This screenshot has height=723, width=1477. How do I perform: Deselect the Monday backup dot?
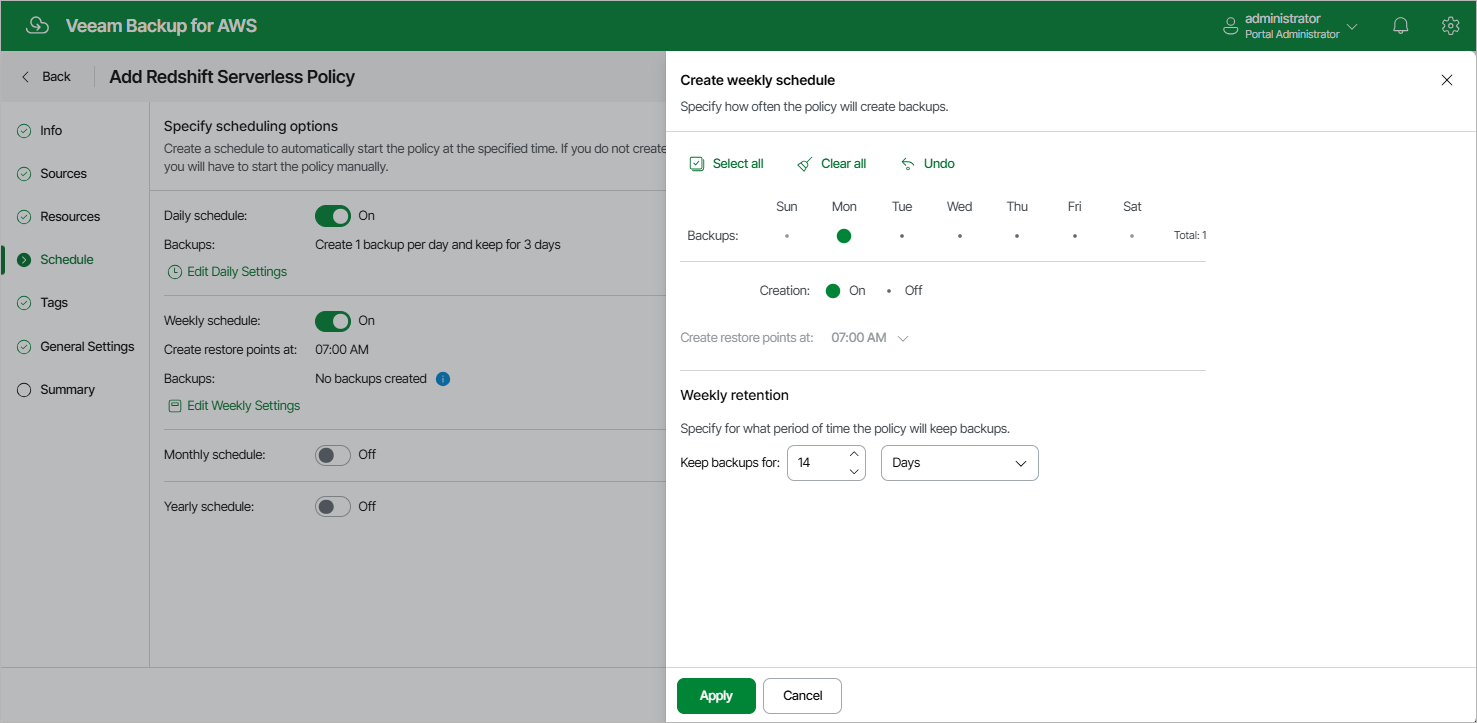(844, 236)
